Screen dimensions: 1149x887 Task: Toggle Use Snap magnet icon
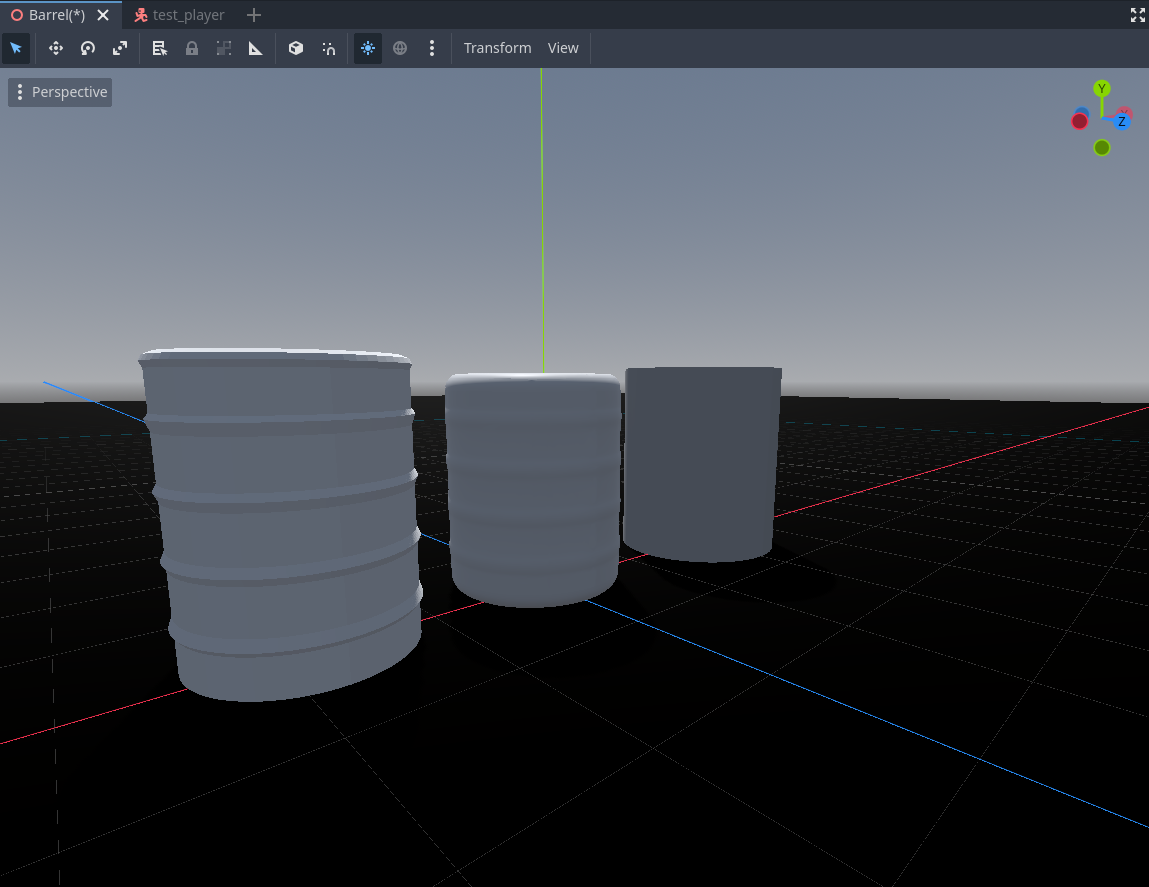pyautogui.click(x=328, y=48)
